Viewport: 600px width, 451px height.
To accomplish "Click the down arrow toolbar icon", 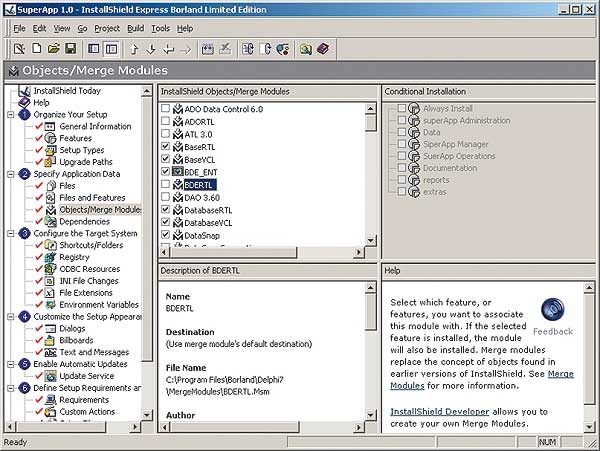I will 151,49.
